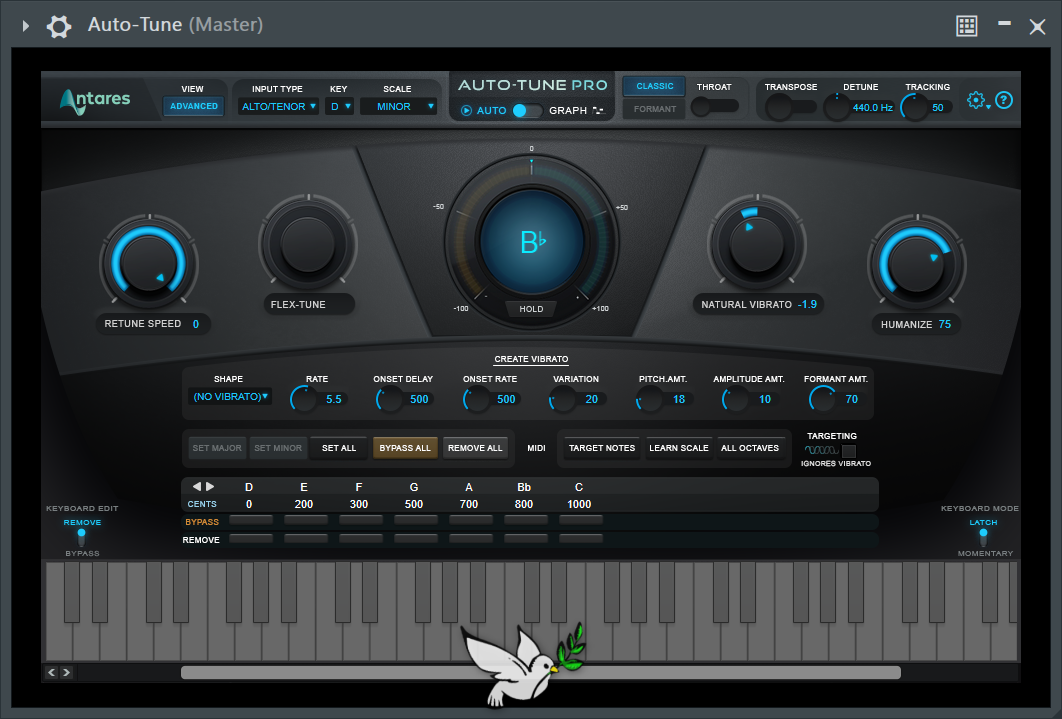This screenshot has width=1062, height=719.
Task: Toggle All Octaves
Action: pos(750,448)
